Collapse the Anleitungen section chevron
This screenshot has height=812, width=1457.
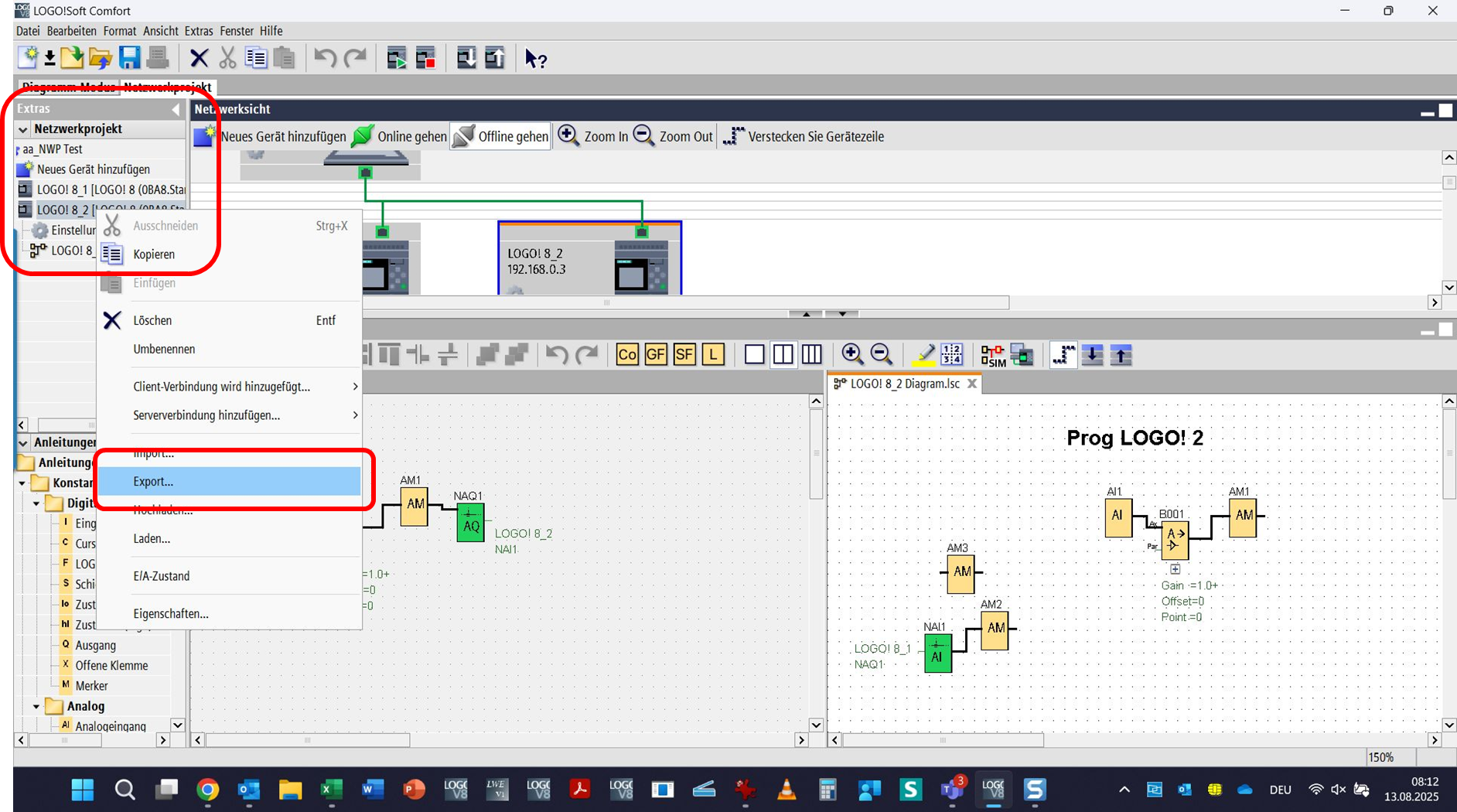[23, 443]
